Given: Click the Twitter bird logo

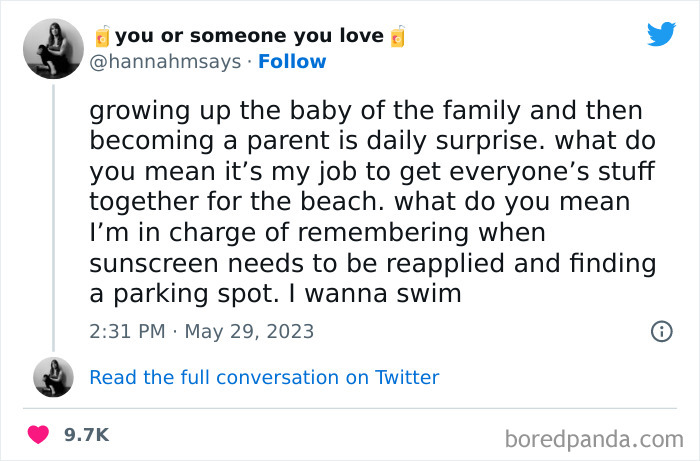Looking at the screenshot, I should click(661, 34).
